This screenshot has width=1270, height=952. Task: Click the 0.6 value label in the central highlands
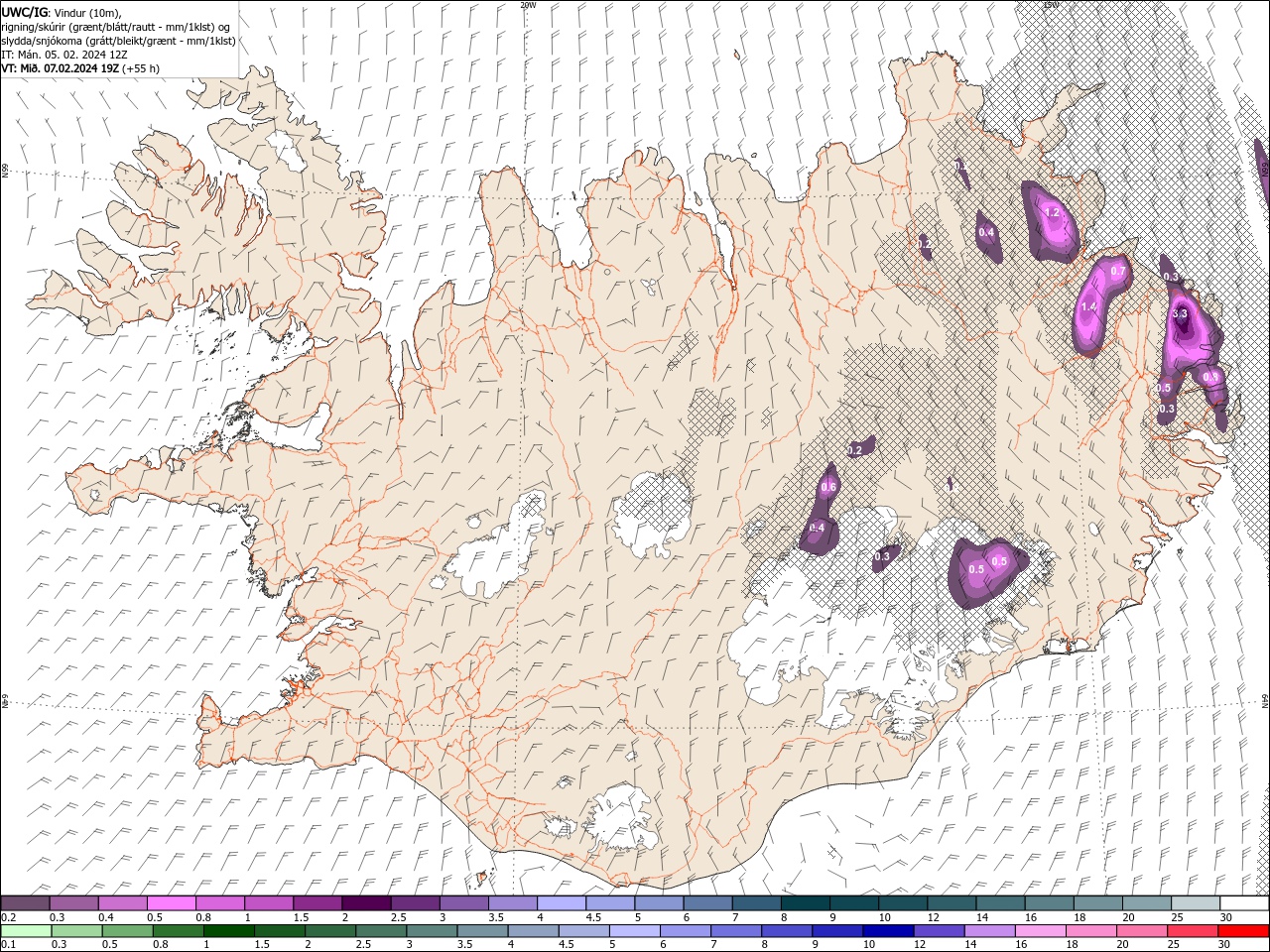[828, 487]
